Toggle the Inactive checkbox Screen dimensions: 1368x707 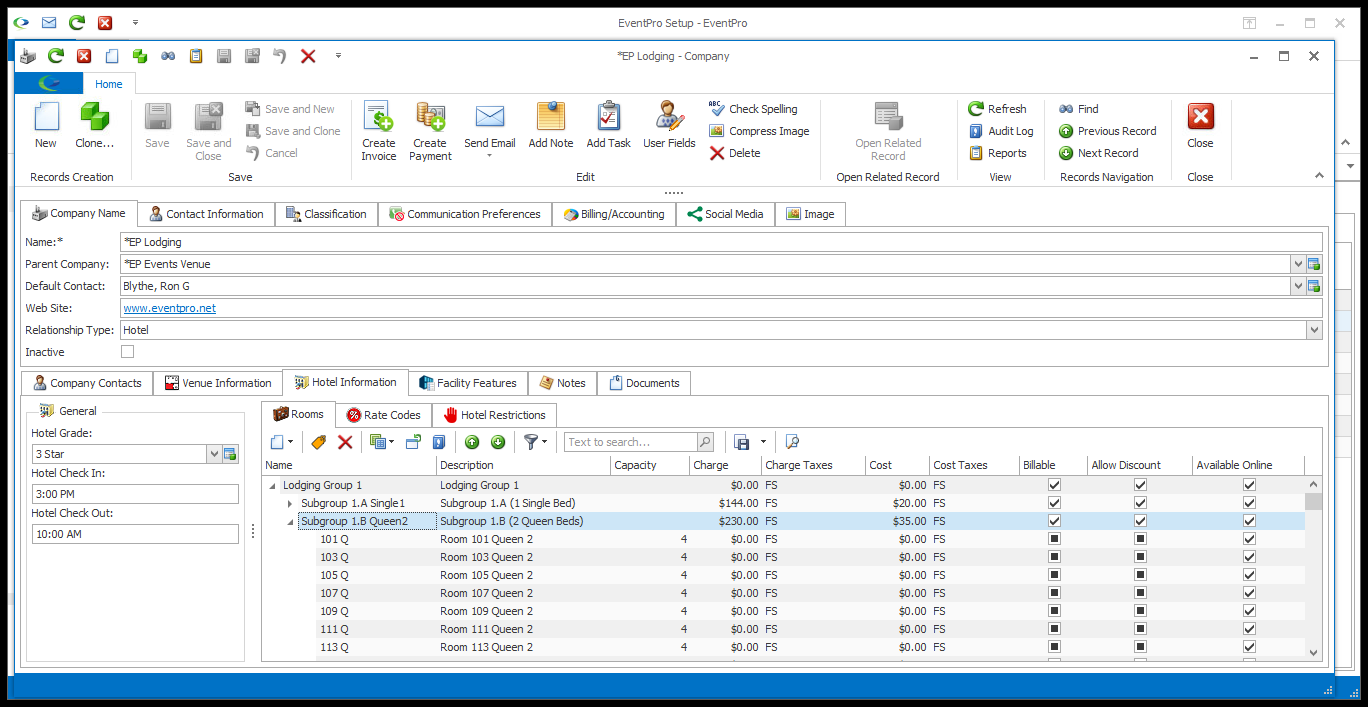pyautogui.click(x=127, y=352)
